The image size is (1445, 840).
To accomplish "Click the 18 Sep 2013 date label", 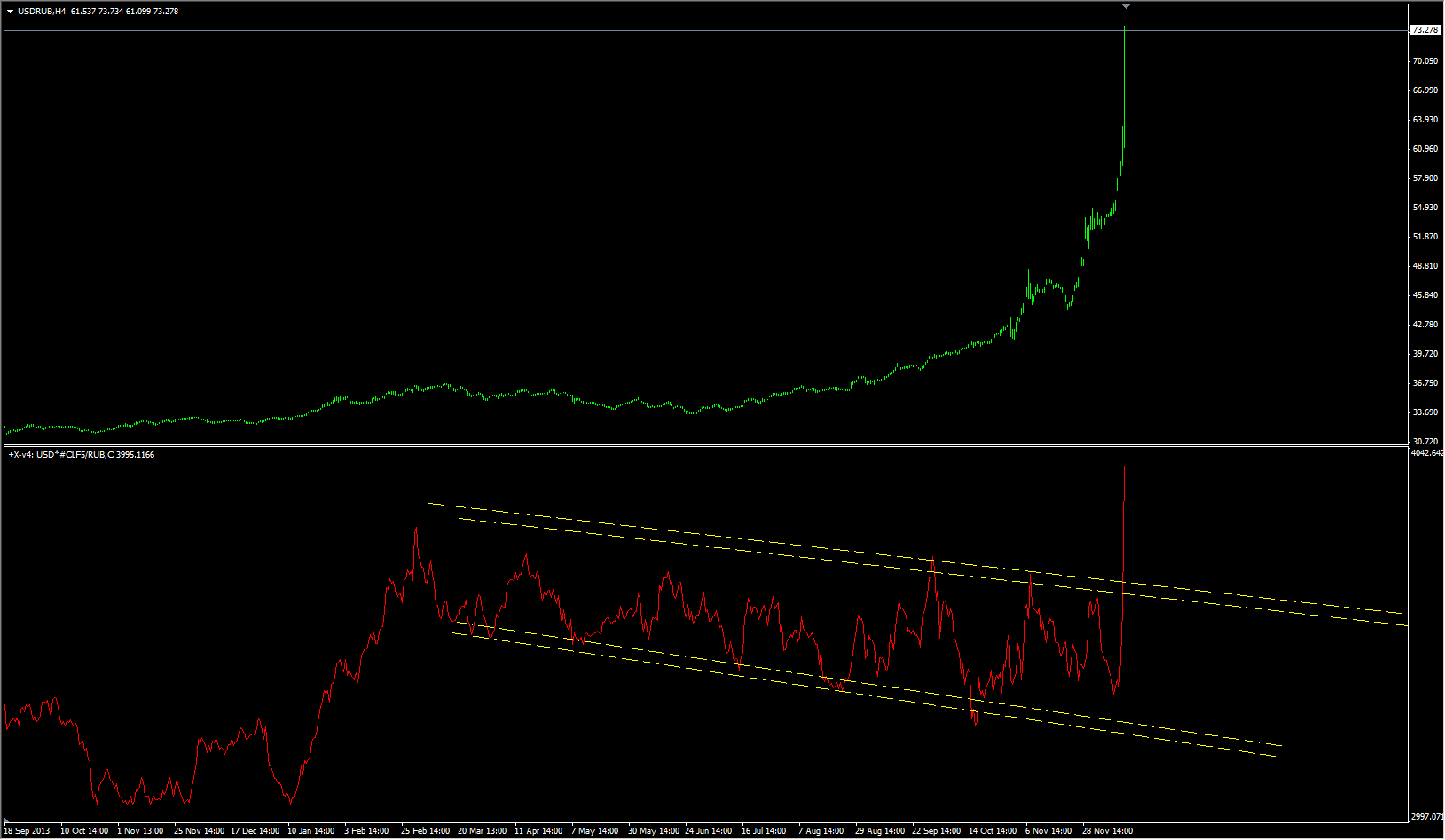I will click(27, 831).
